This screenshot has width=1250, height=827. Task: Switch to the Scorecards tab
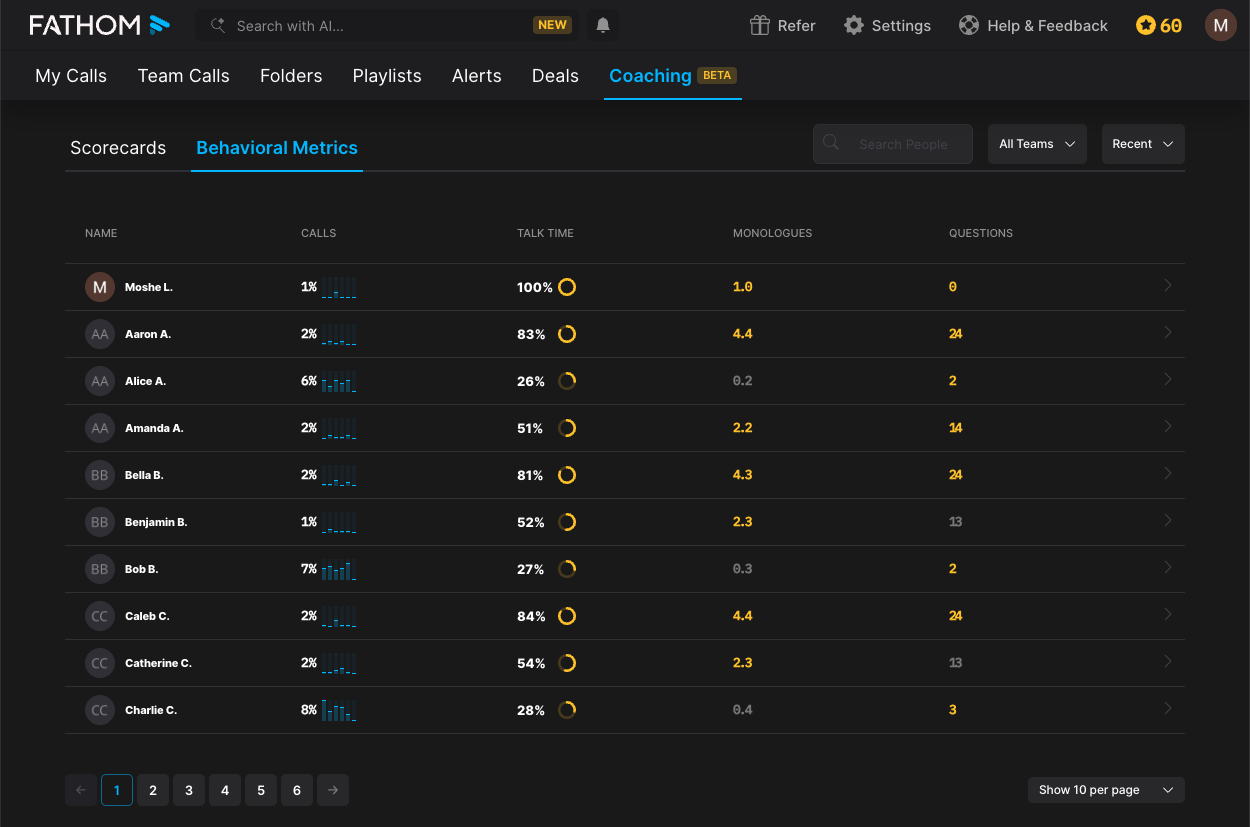(x=118, y=148)
